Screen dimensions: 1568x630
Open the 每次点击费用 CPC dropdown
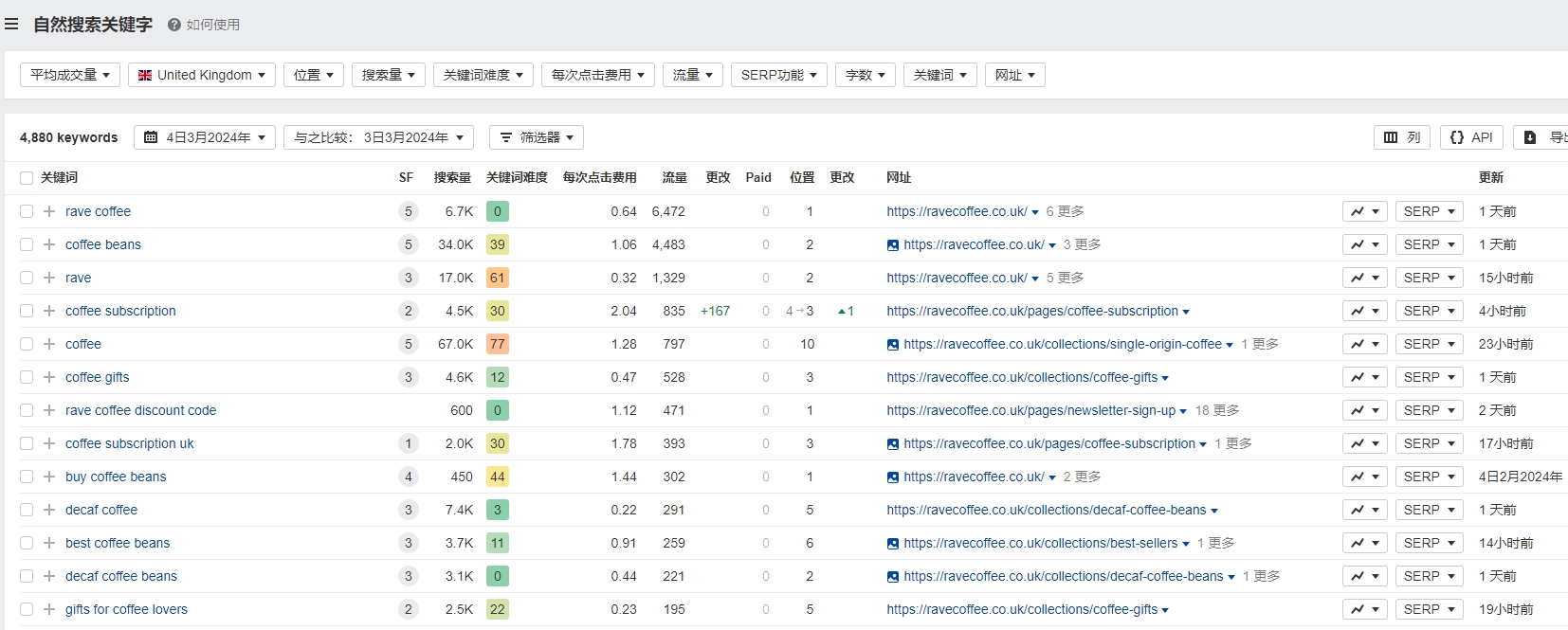(598, 75)
